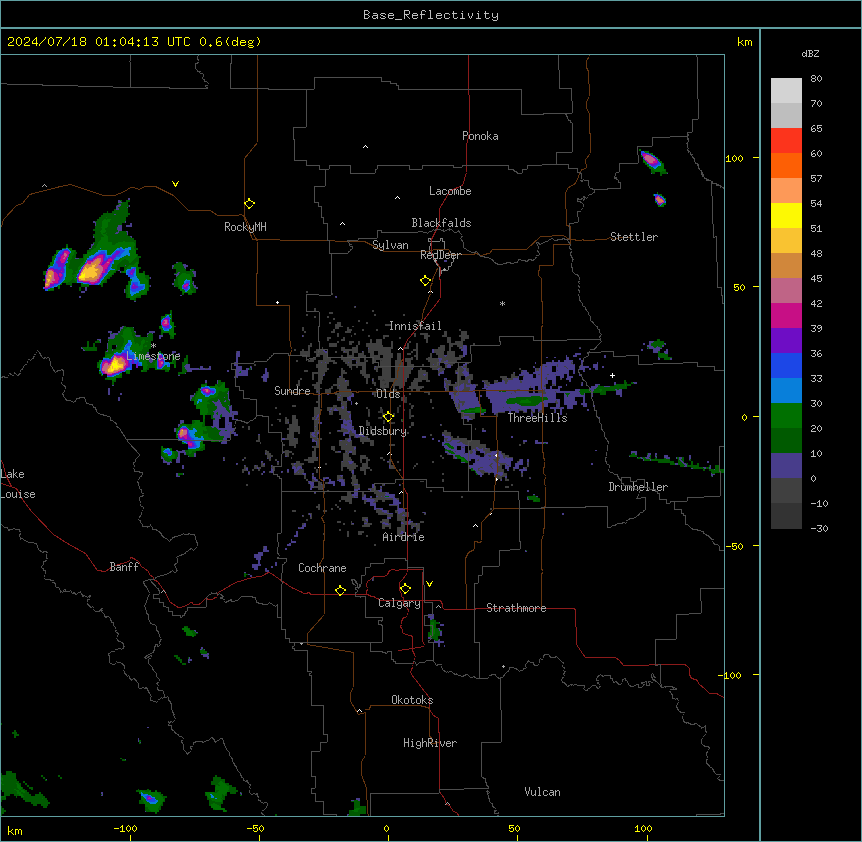
Task: Click the -30 value in the dBZ legend
Action: point(819,529)
